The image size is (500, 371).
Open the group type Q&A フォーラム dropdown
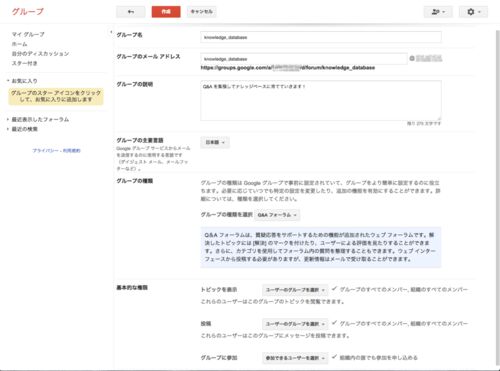click(x=277, y=215)
